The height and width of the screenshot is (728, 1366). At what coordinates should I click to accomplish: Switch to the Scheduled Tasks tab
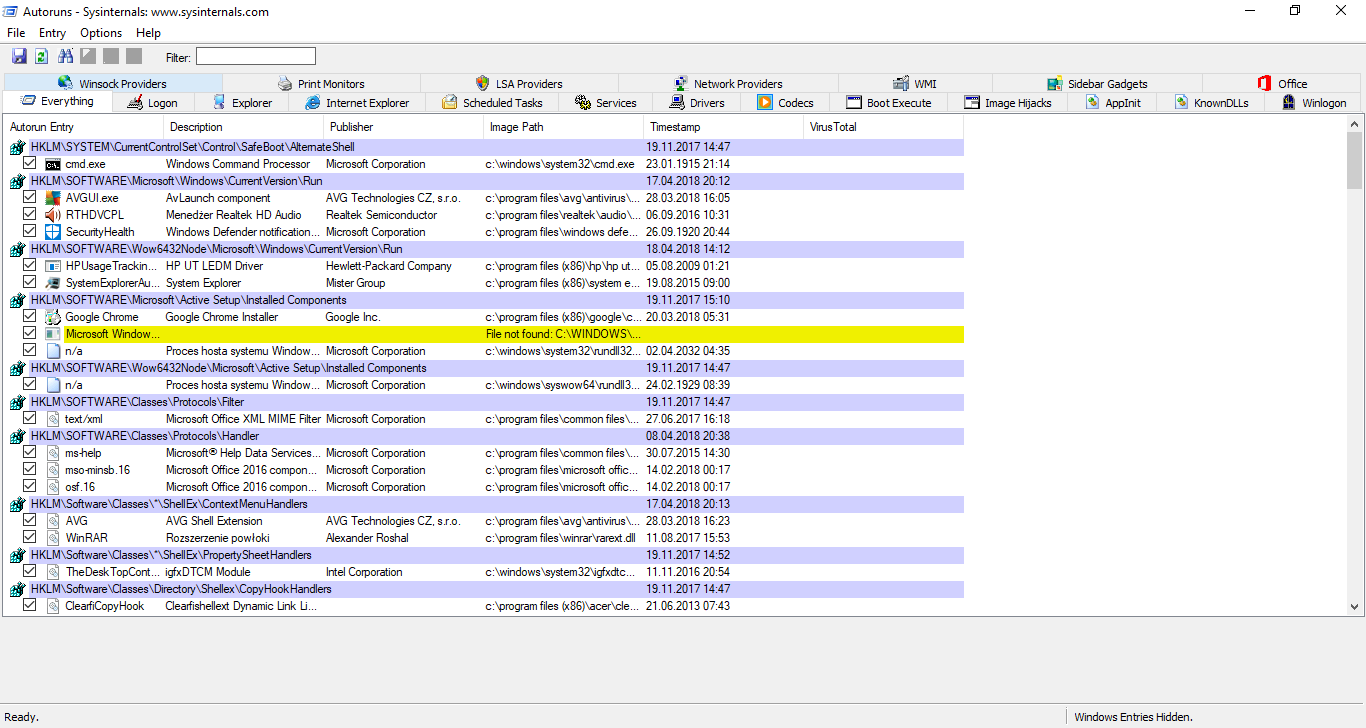[x=491, y=103]
